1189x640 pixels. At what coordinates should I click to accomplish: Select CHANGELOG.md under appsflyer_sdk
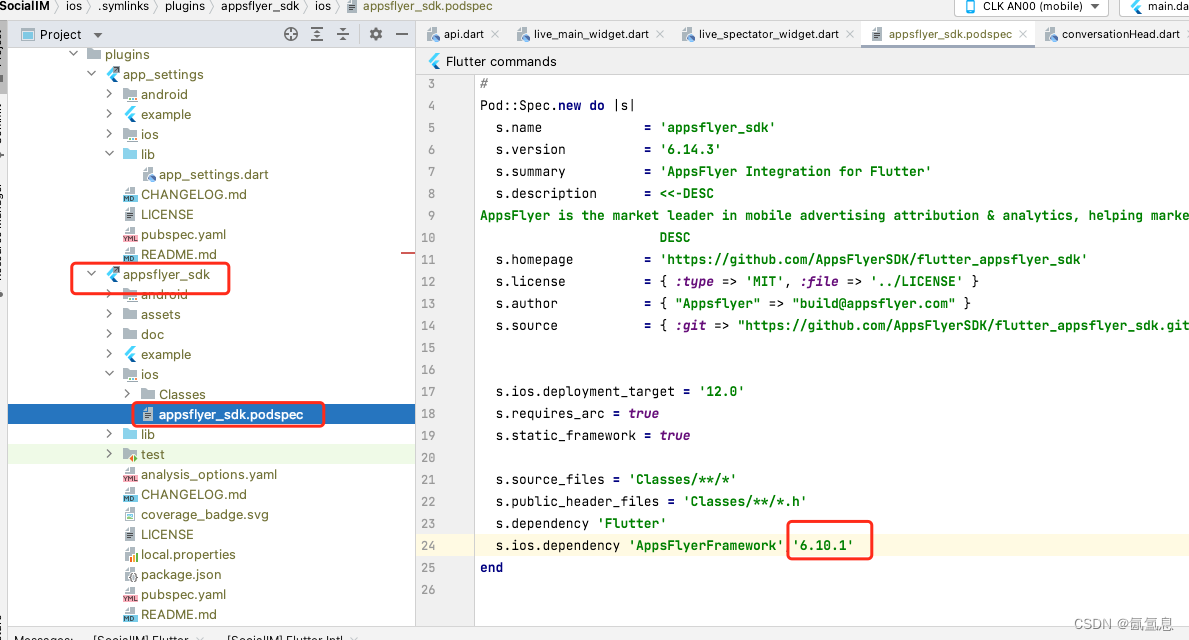193,494
